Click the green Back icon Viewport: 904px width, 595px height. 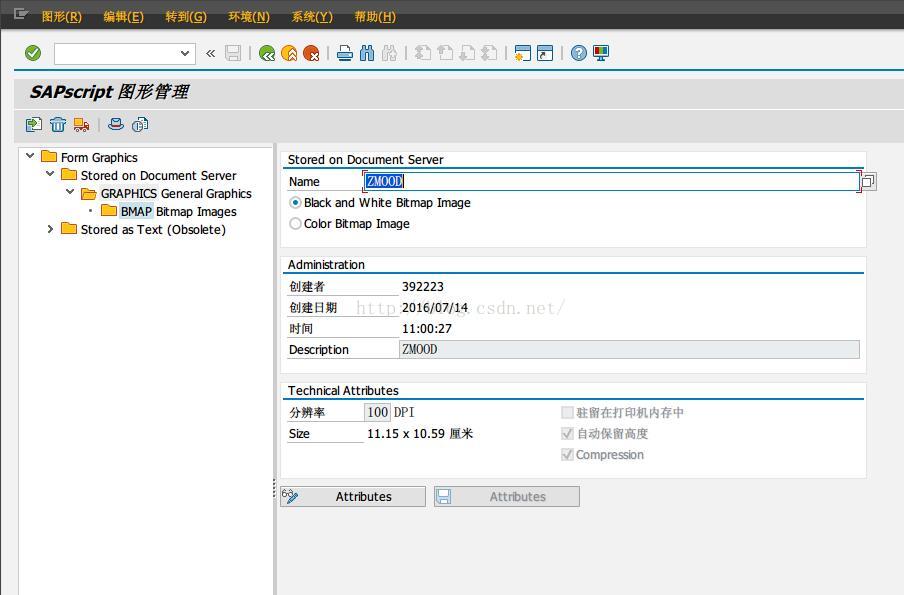pyautogui.click(x=267, y=53)
